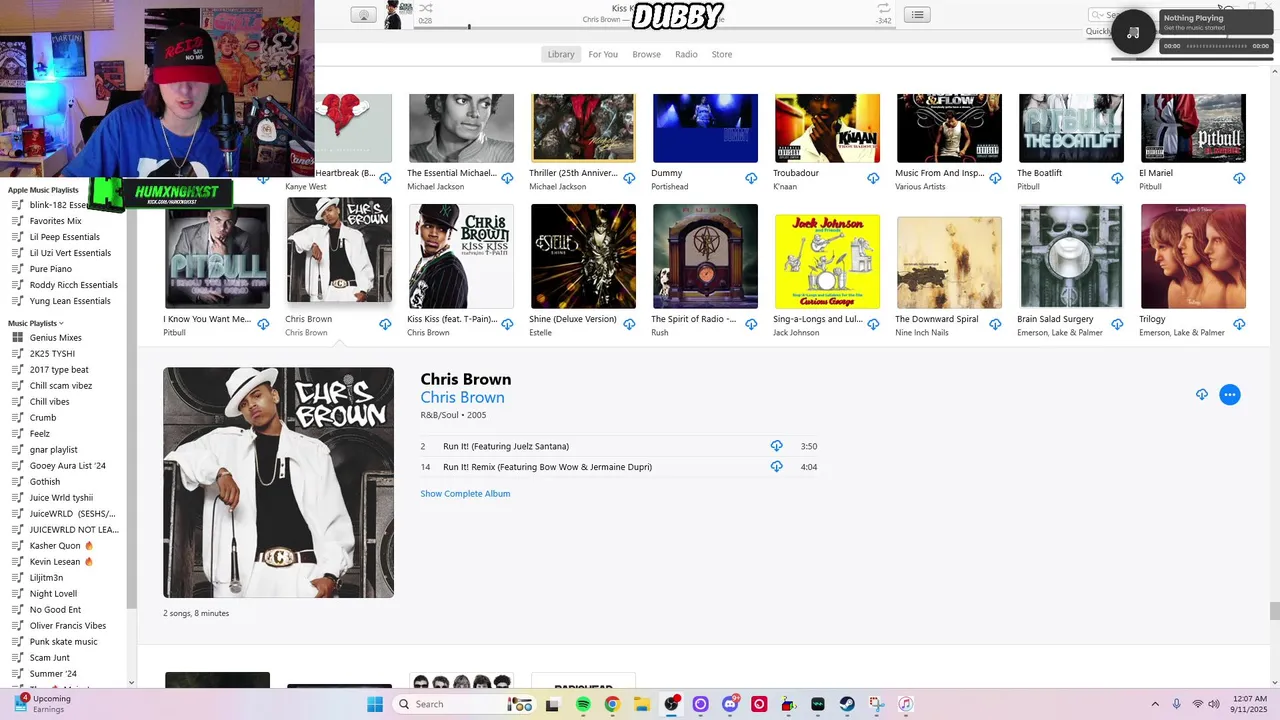Download entire expanded Chris Brown album
Viewport: 1280px width, 720px height.
click(x=1202, y=394)
